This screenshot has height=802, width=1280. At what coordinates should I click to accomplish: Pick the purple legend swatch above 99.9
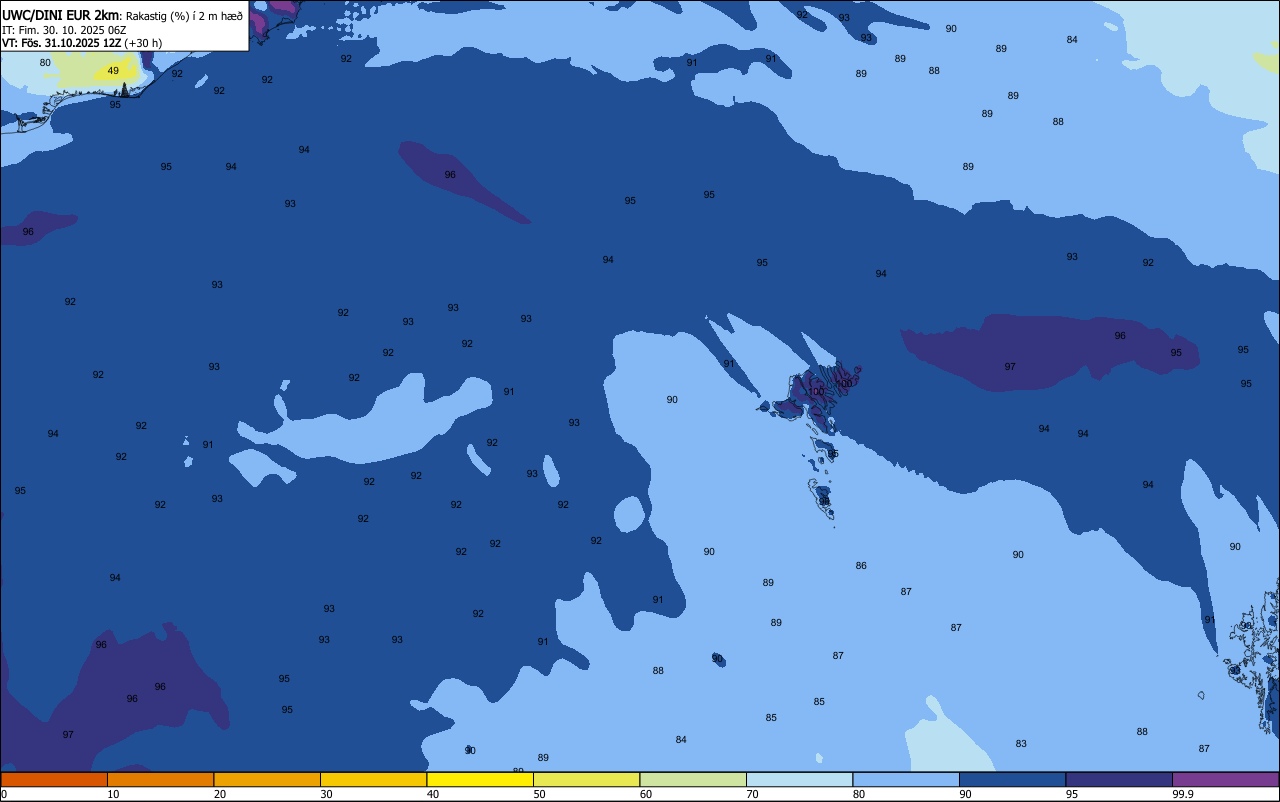click(1225, 779)
